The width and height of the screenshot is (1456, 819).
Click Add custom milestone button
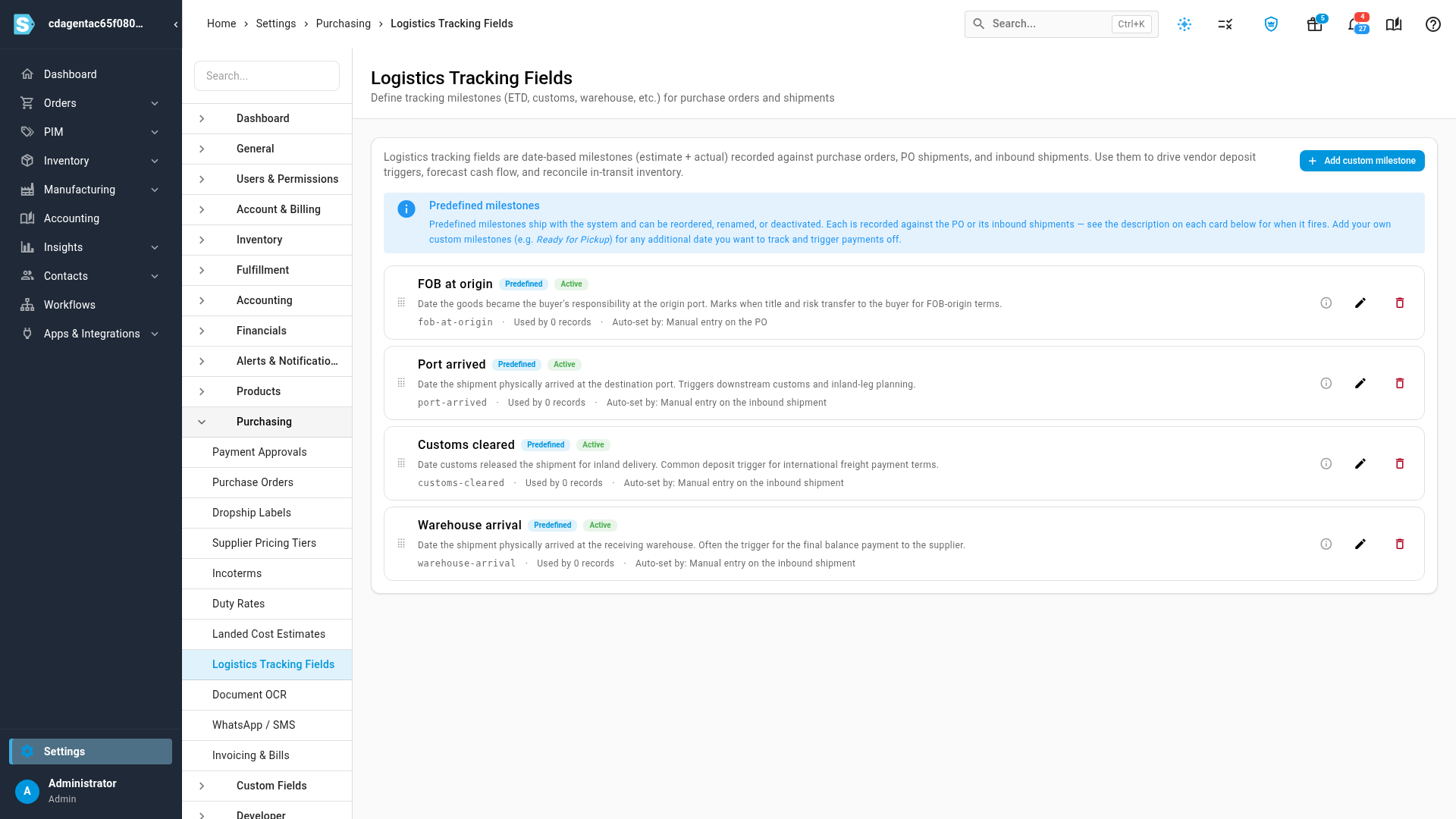[1362, 161]
